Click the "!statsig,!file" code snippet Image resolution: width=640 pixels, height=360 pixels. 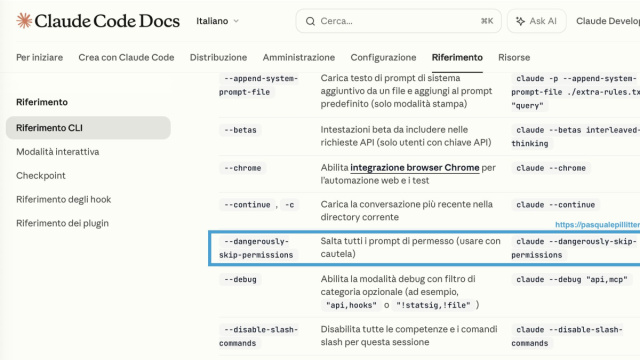pos(433,305)
